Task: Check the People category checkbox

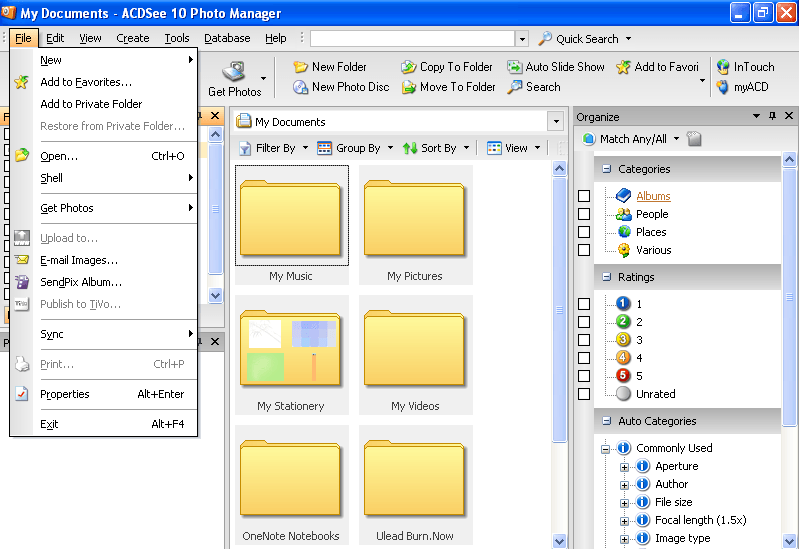Action: pos(584,214)
